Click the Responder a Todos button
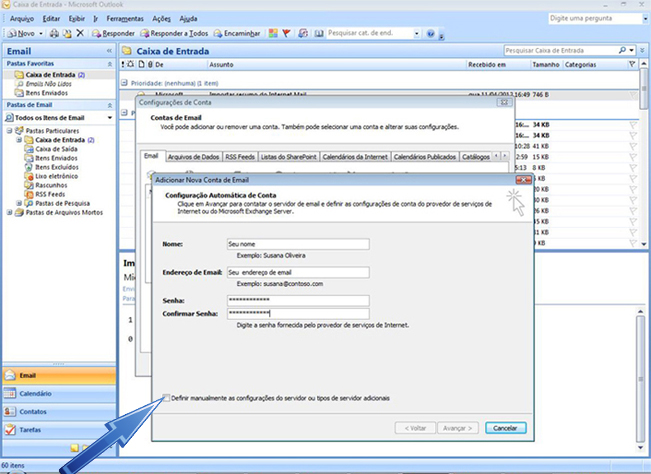The height and width of the screenshot is (474, 651). point(174,33)
